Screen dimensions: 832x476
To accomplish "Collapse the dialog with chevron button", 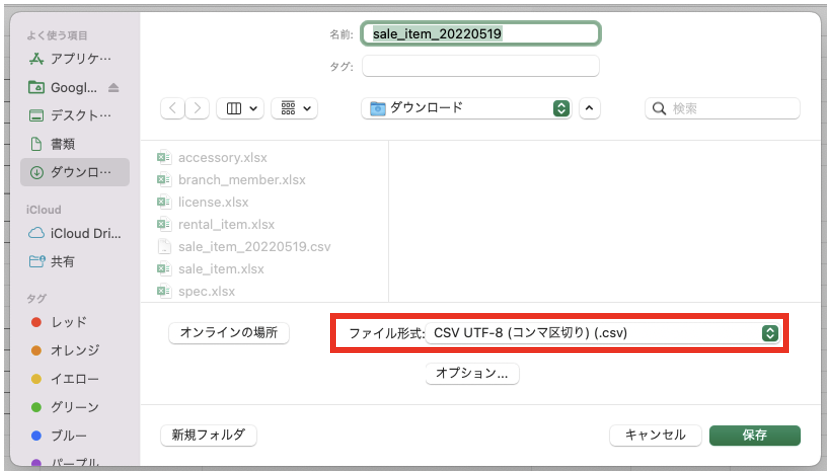I will tap(589, 108).
